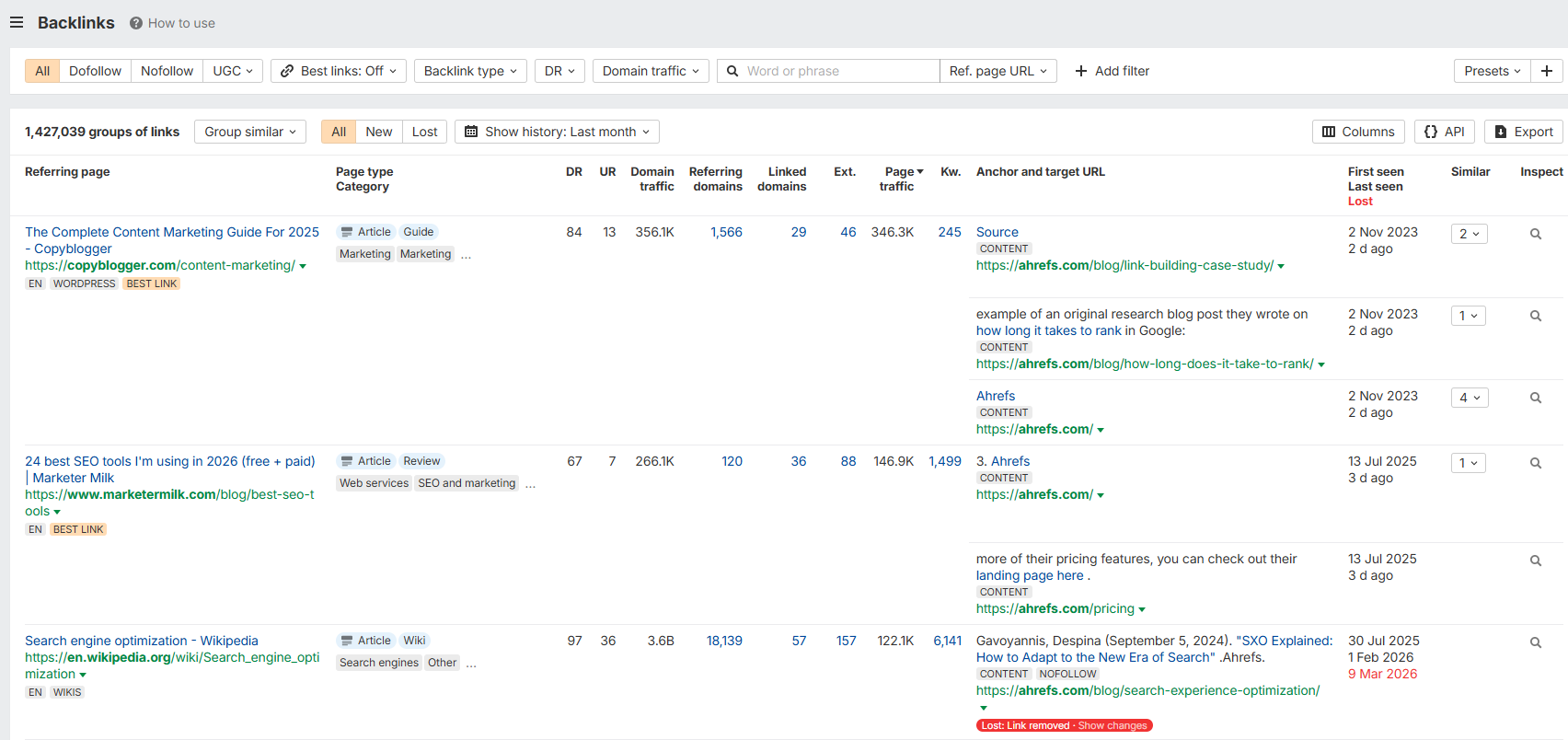Click Show changes on the Lost link badge
The width and height of the screenshot is (1568, 740).
click(1113, 725)
